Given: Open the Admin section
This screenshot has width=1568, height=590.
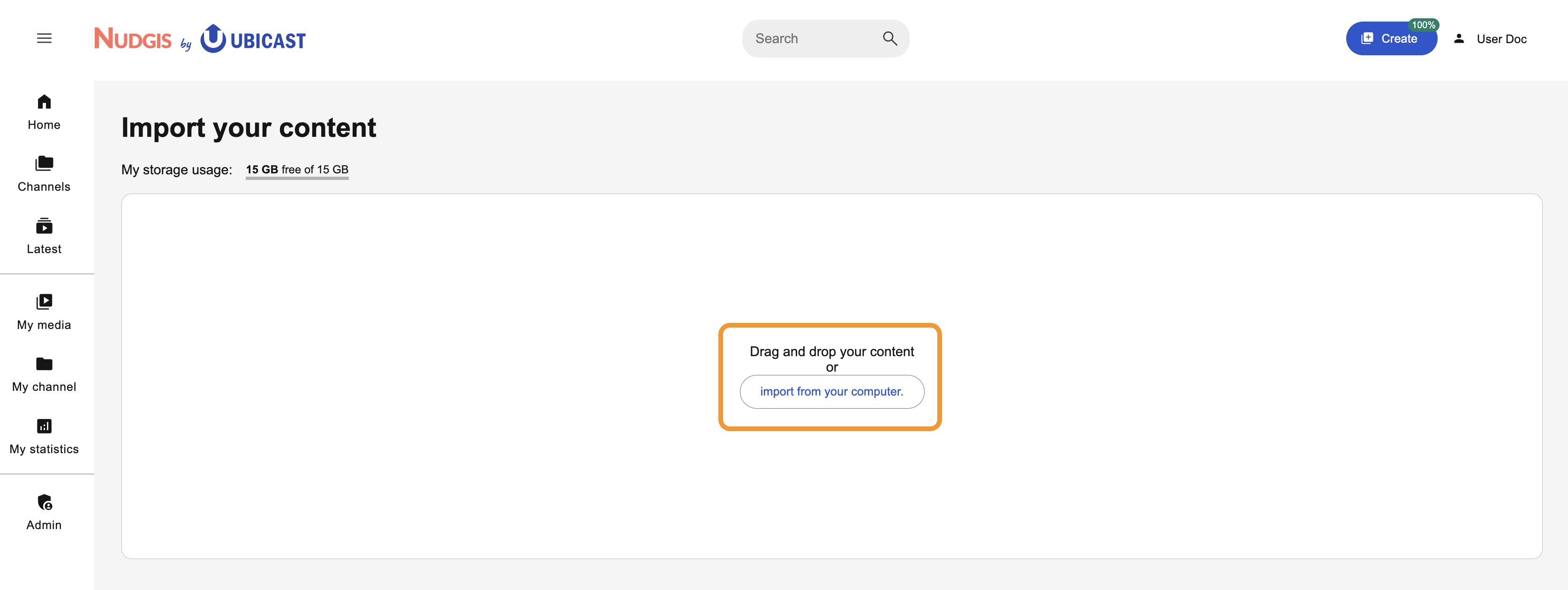Looking at the screenshot, I should 44,513.
